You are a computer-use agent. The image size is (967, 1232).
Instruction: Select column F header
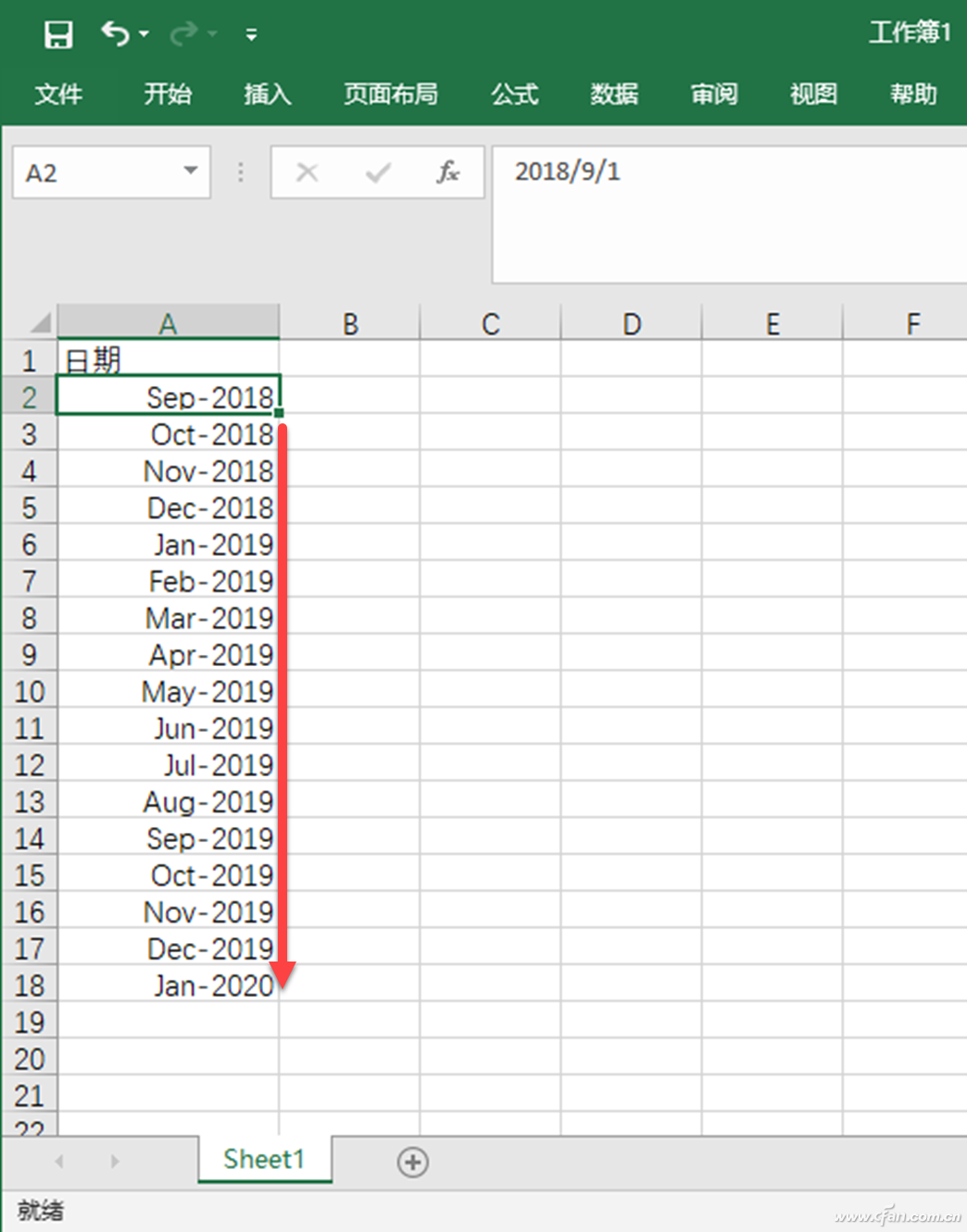click(x=906, y=323)
